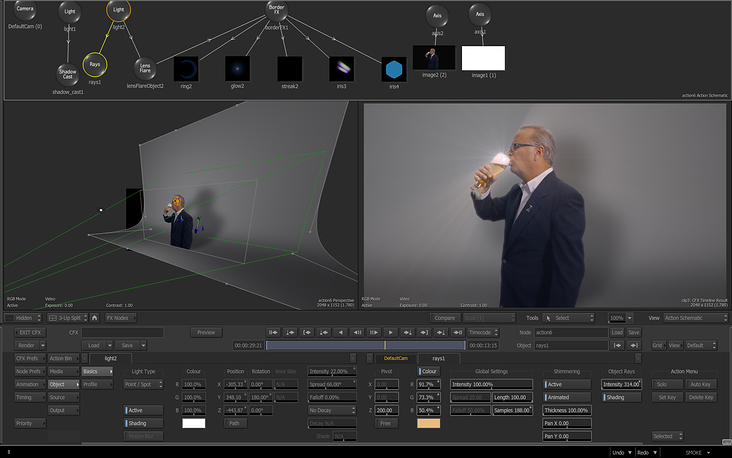Toggle the Solo button
The height and width of the screenshot is (458, 732).
click(667, 385)
